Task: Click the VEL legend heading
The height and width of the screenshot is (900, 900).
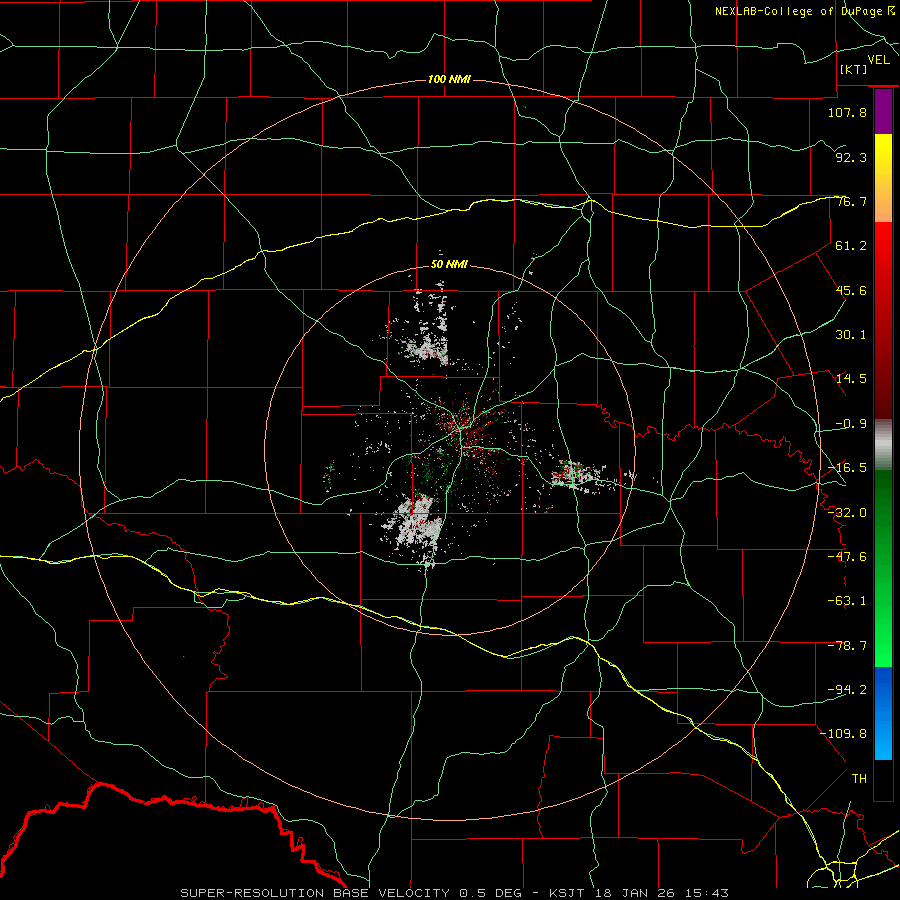Action: 878,60
